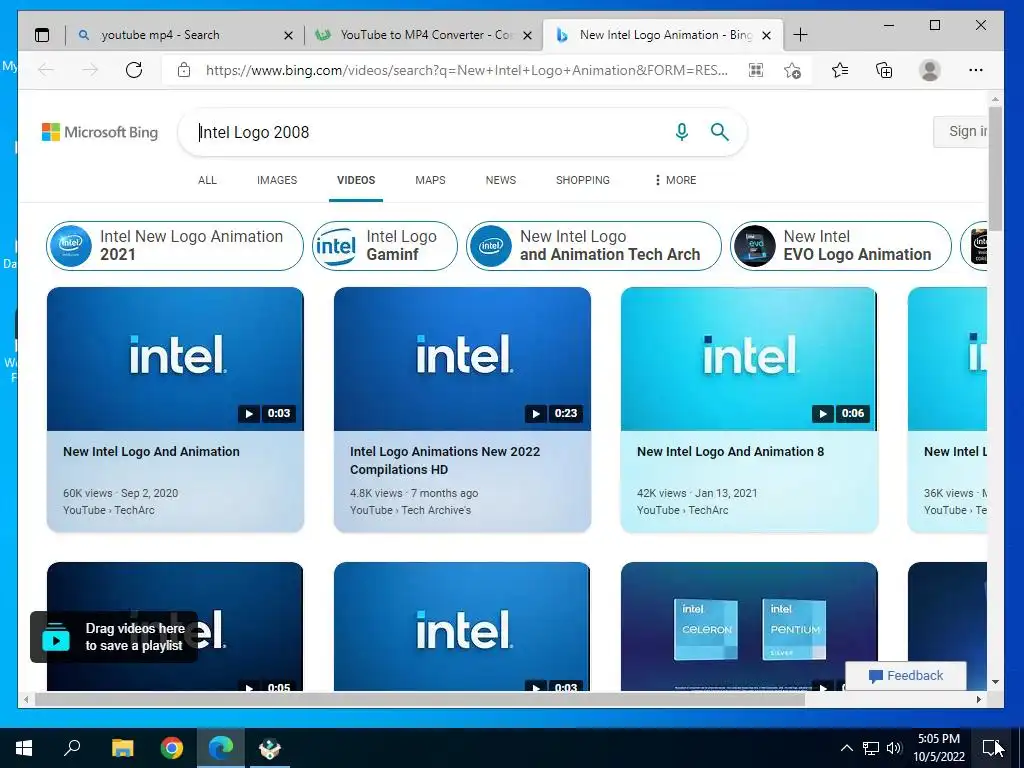Open Edge settings and more menu
1024x768 pixels.
976,70
